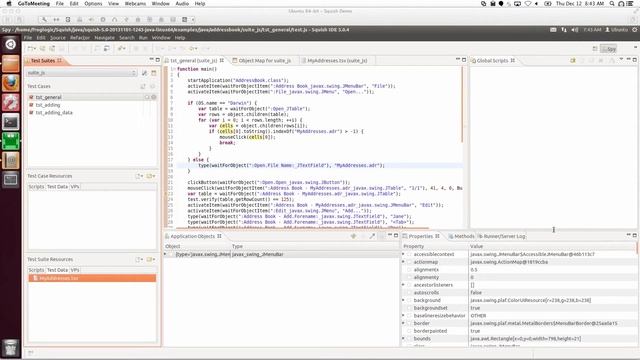Expand the baselineresizebehavior property

pyautogui.click(x=403, y=316)
